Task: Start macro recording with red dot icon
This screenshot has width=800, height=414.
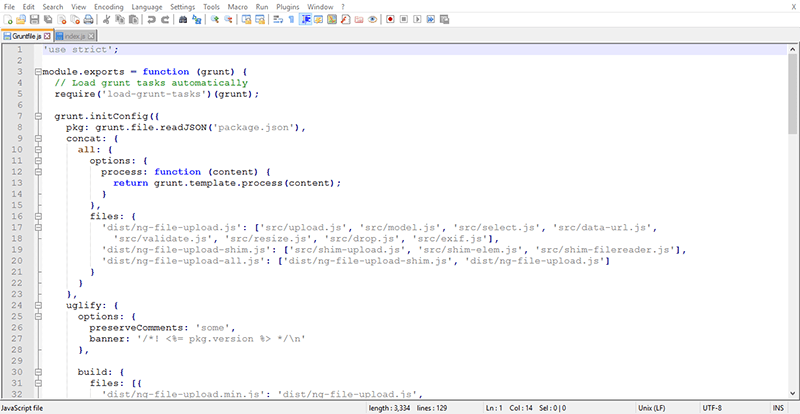Action: (390, 19)
